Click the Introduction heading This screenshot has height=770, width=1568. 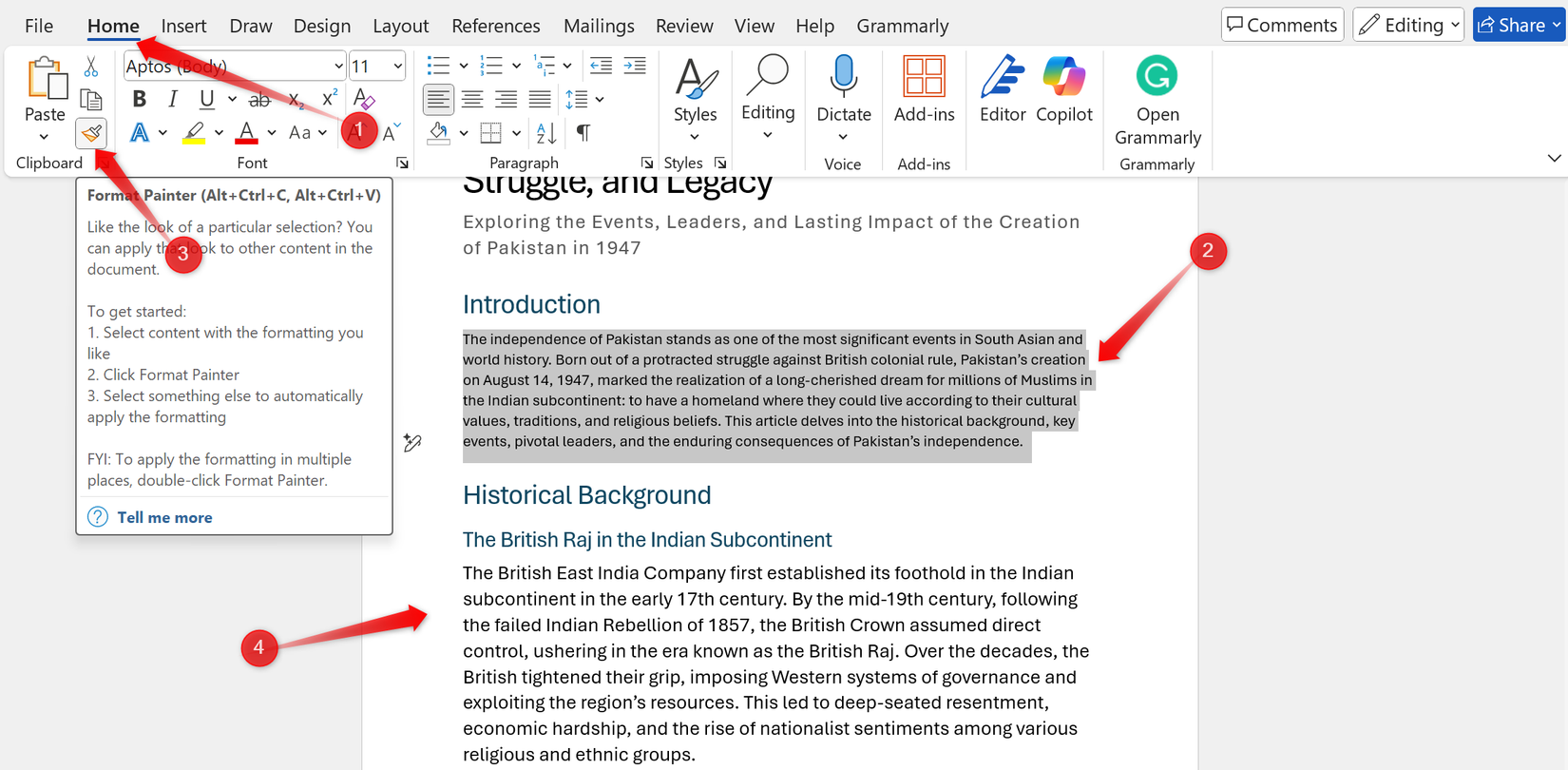click(531, 304)
